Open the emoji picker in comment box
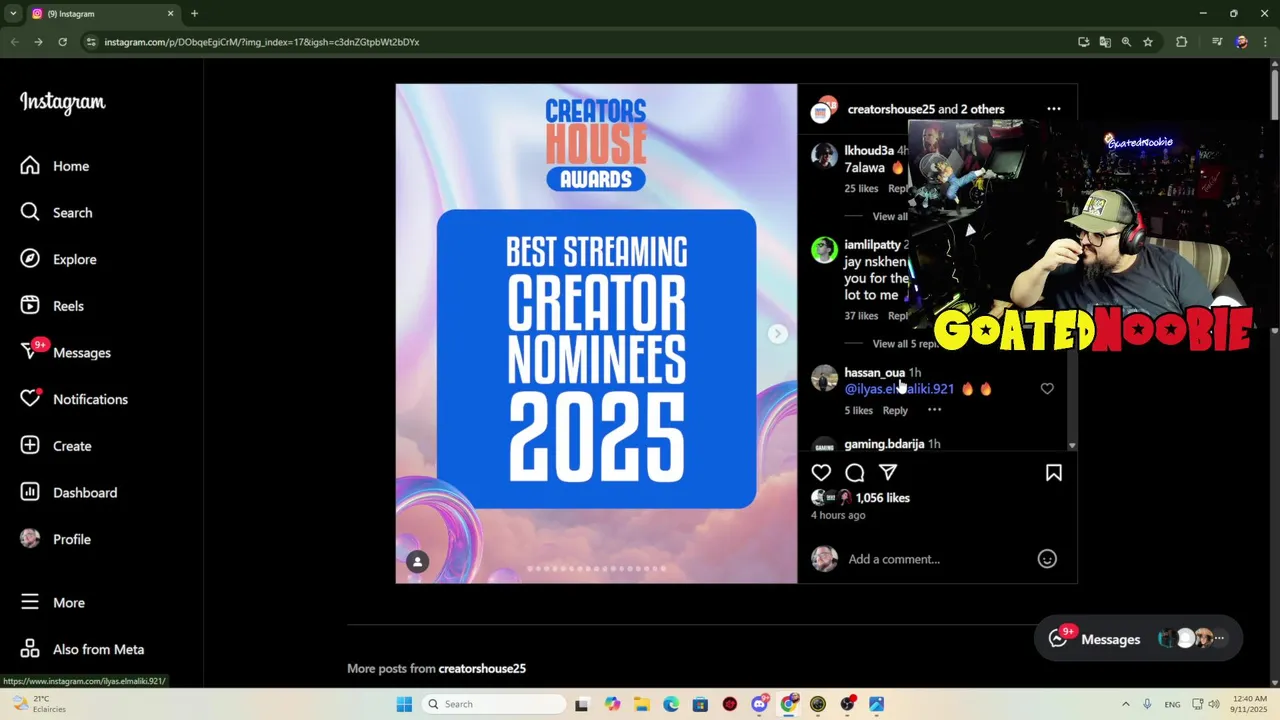This screenshot has height=720, width=1280. 1047,559
